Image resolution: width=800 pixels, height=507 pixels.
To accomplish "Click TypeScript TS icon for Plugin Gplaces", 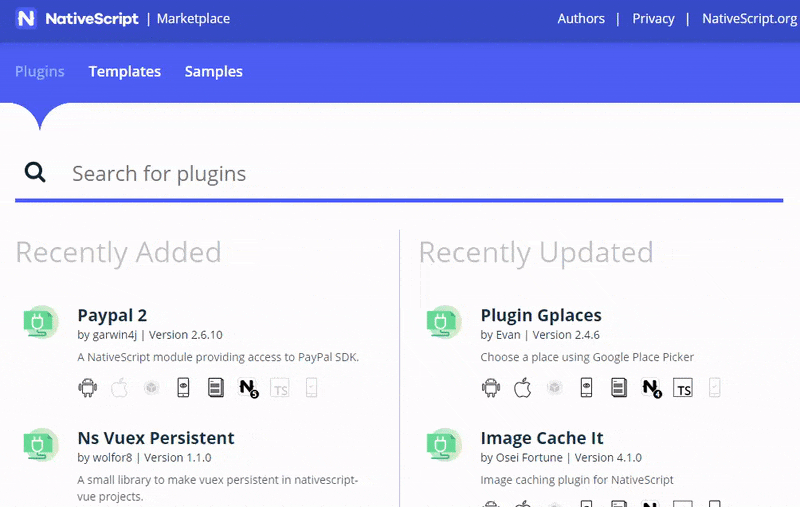I will (x=683, y=388).
